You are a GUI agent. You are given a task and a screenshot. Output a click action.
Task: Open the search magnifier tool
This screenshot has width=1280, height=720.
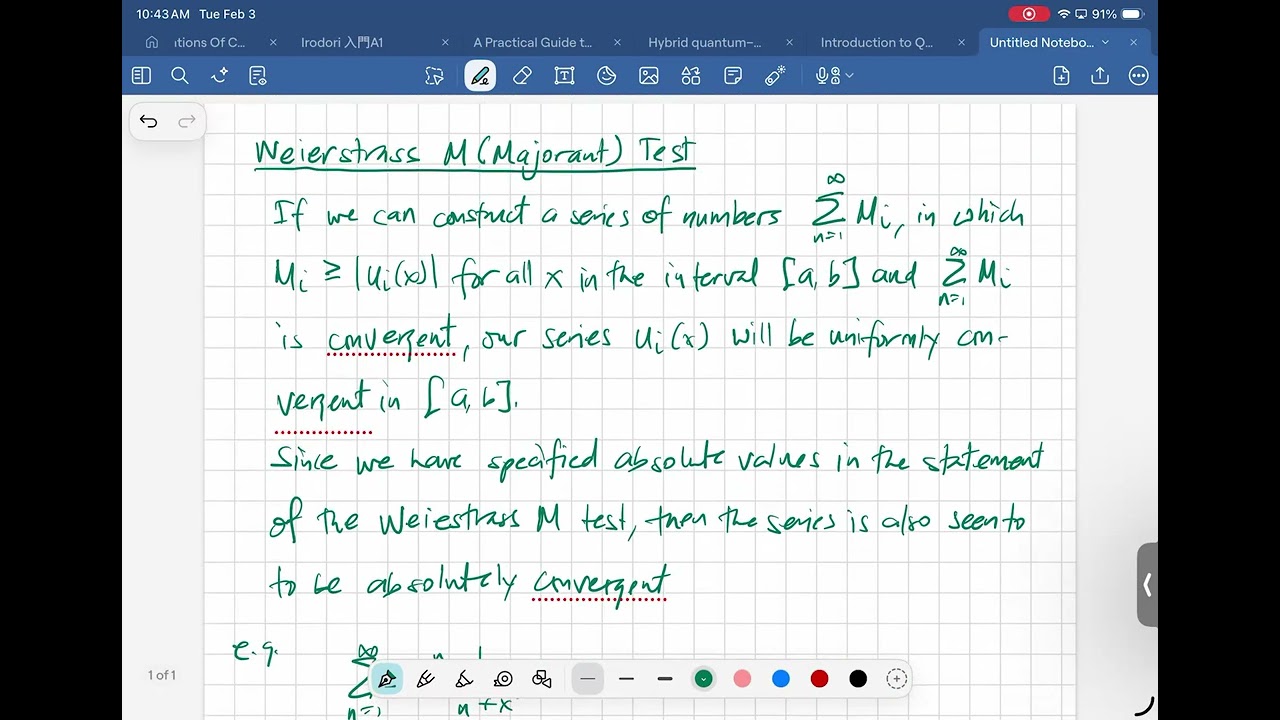point(180,76)
